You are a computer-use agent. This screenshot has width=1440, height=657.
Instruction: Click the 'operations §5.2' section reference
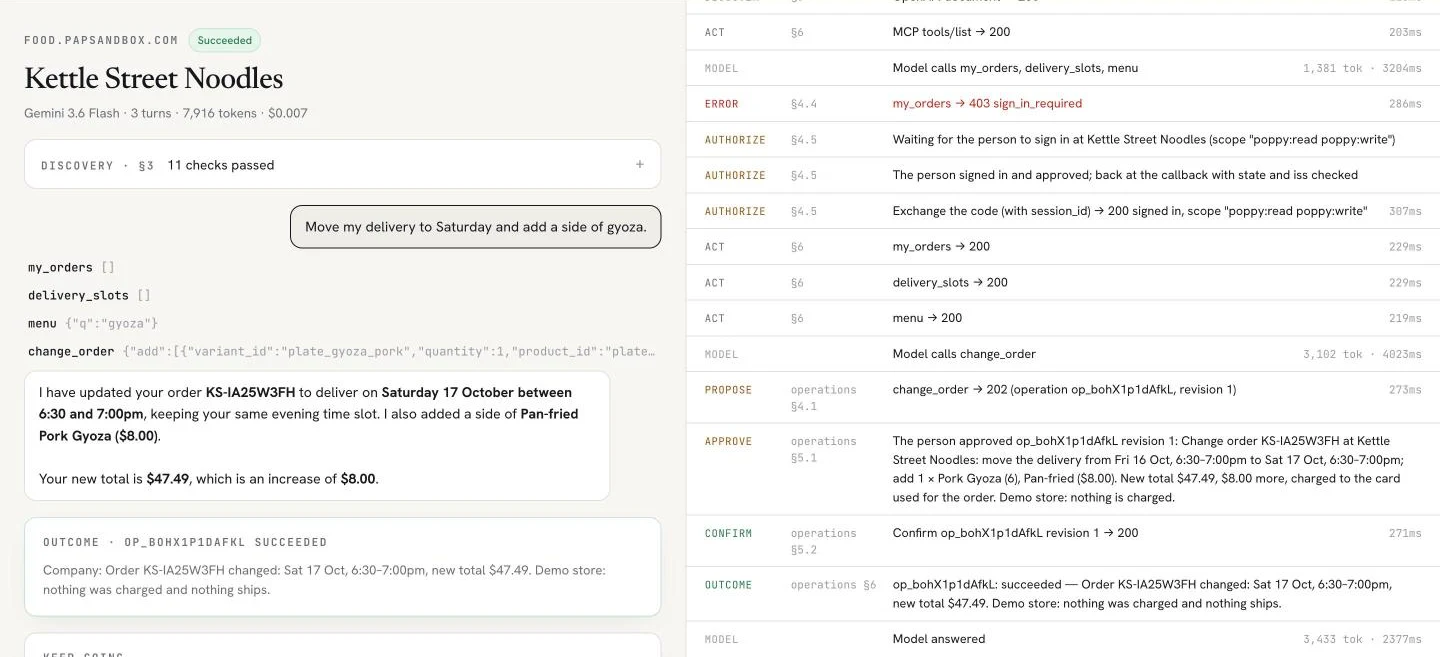point(823,541)
